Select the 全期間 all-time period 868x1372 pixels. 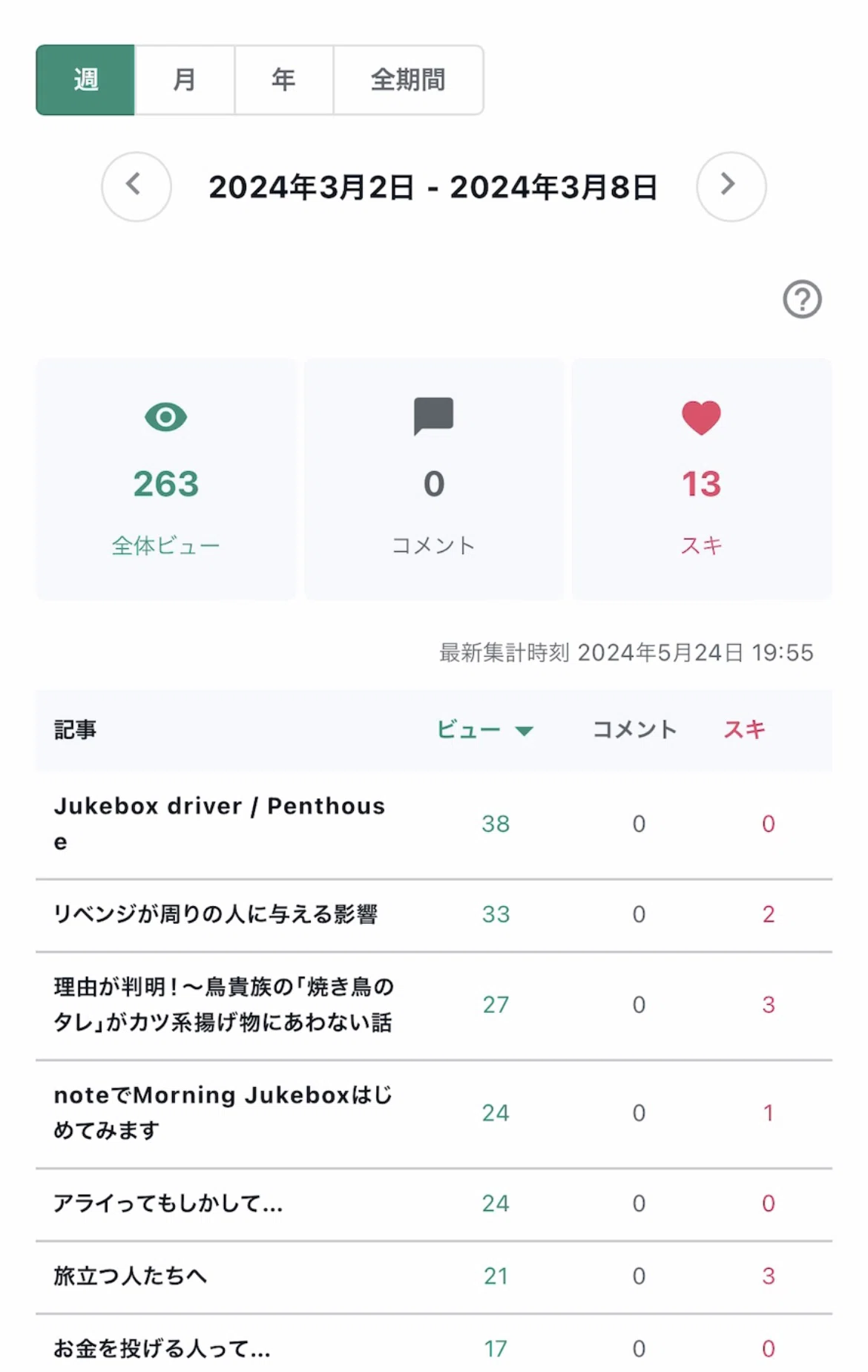408,80
